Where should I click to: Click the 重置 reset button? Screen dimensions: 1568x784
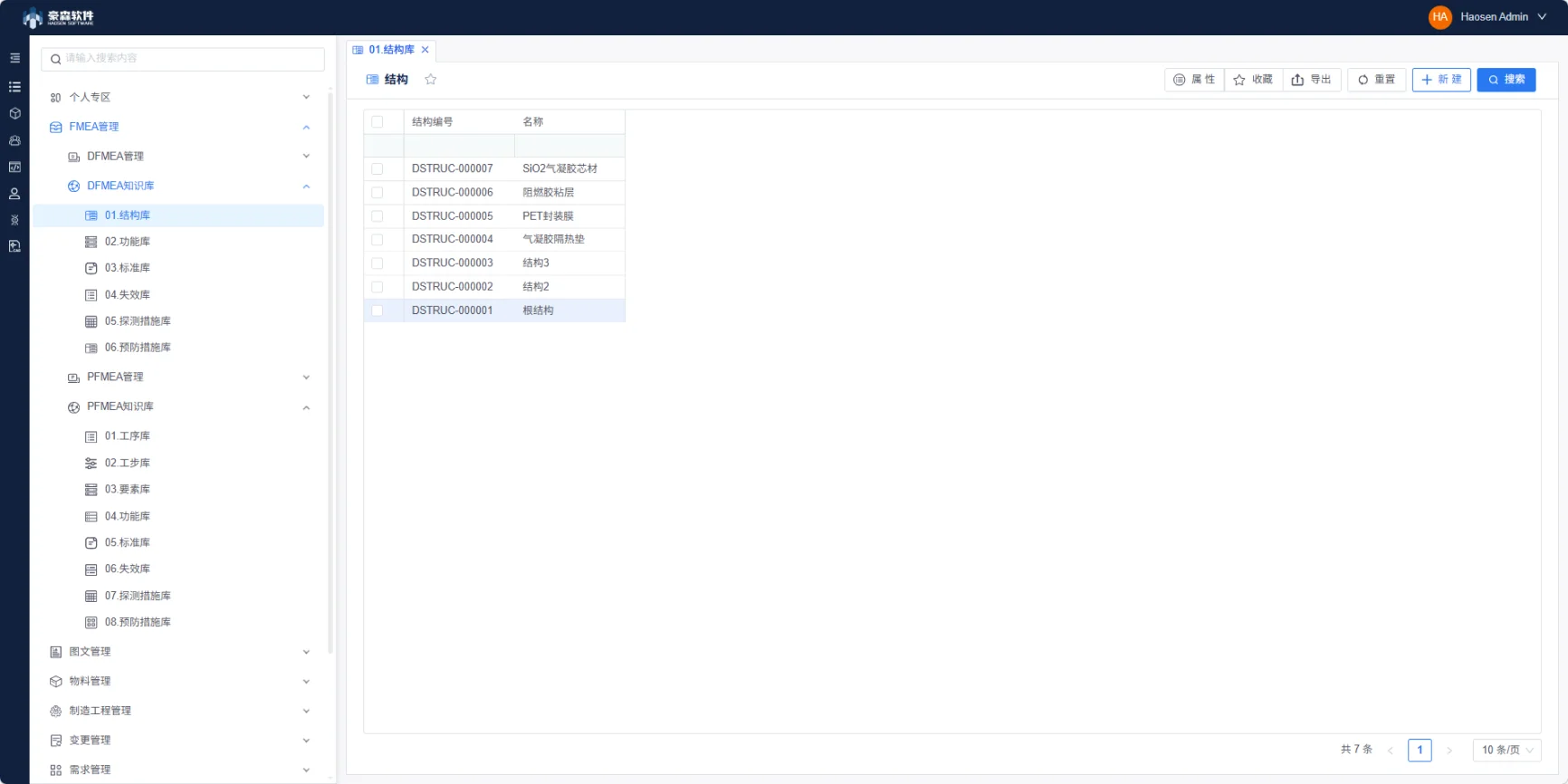coord(1376,80)
